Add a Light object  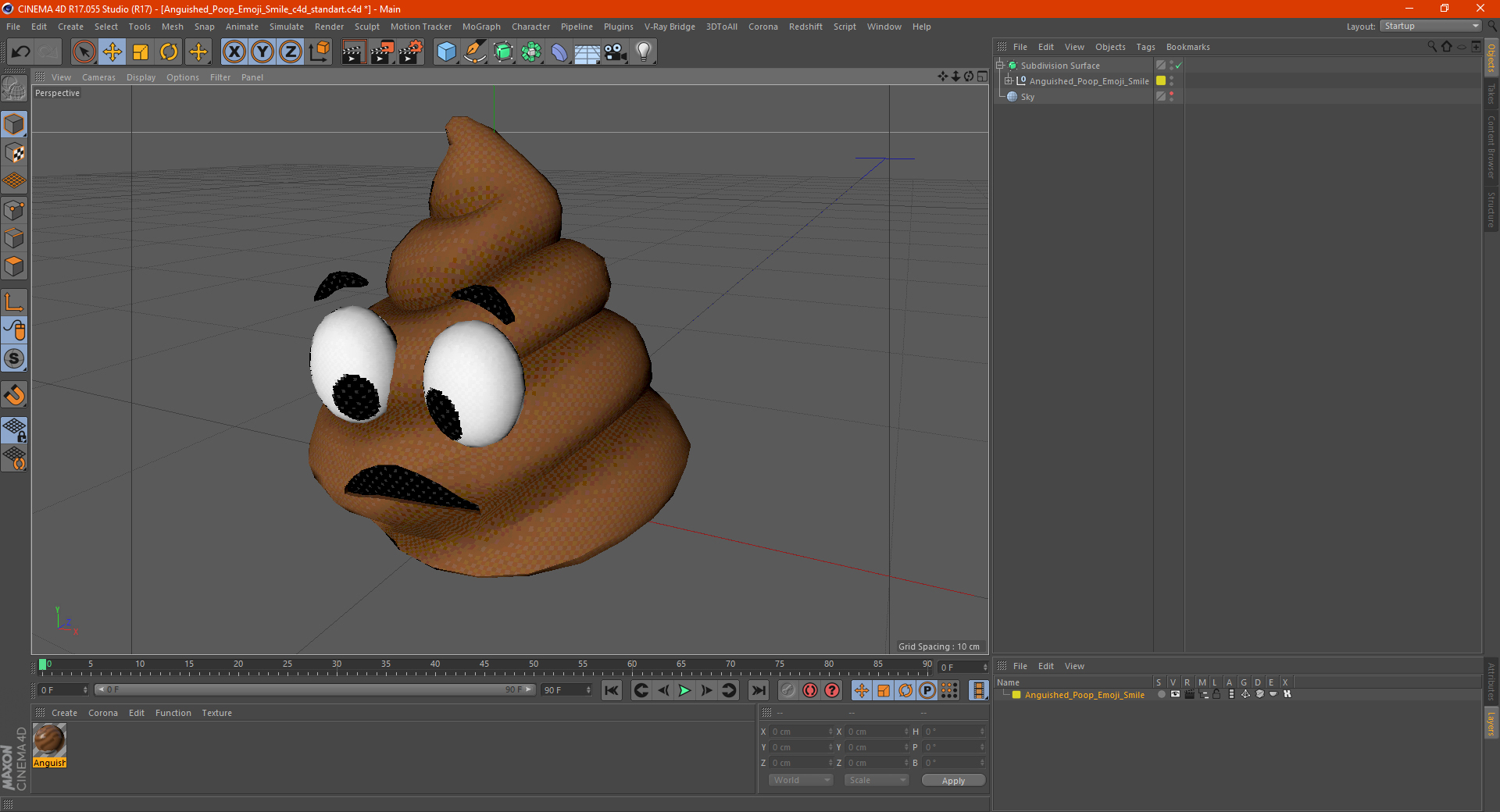[x=644, y=52]
